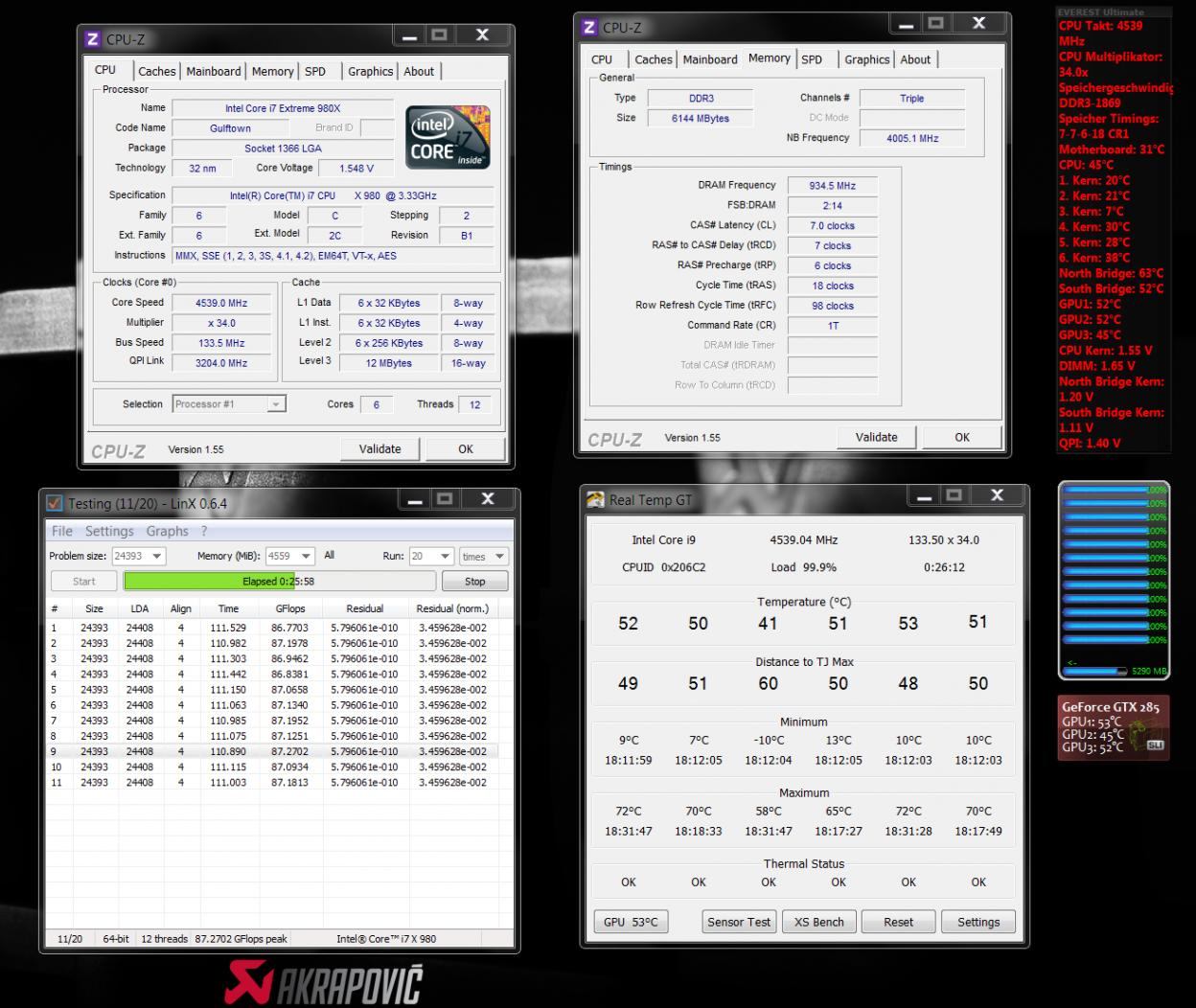Open the About tab in left CPU-Z window
Viewport: 1196px width, 1008px height.
click(419, 71)
